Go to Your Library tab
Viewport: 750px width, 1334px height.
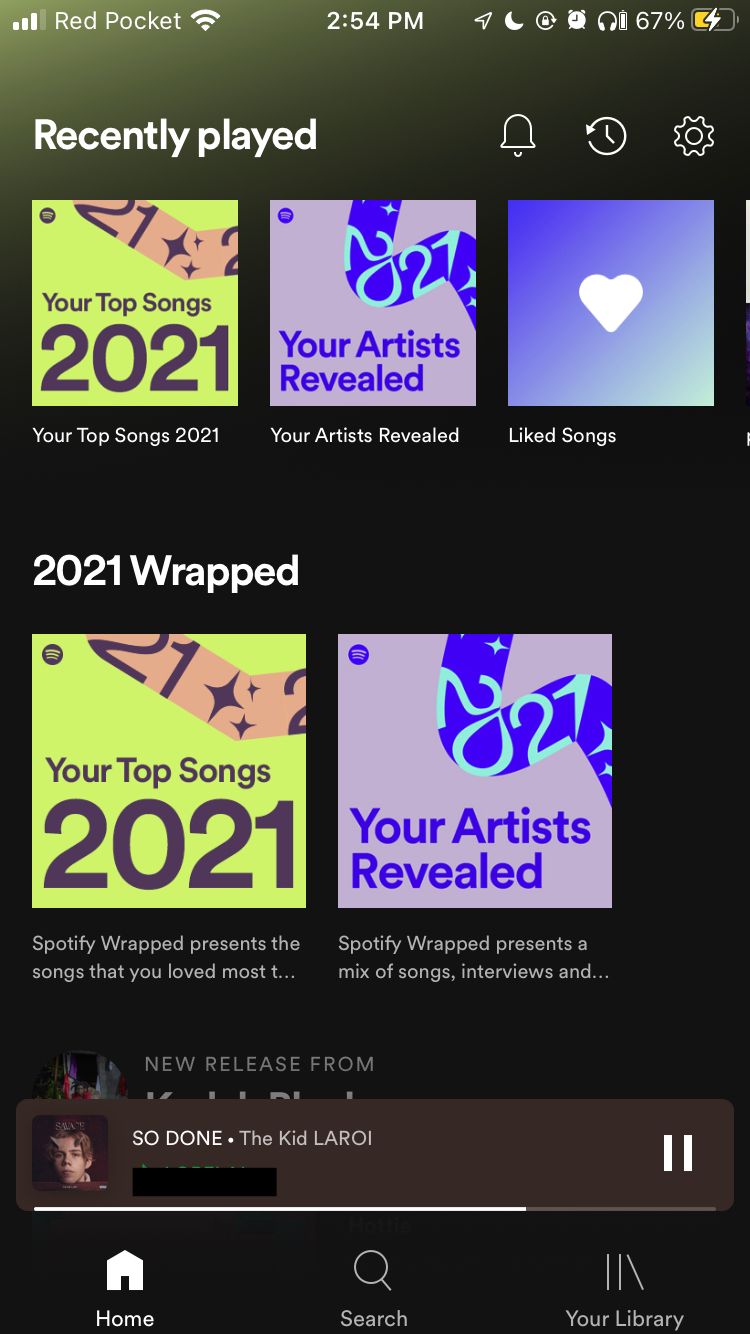pos(625,1290)
